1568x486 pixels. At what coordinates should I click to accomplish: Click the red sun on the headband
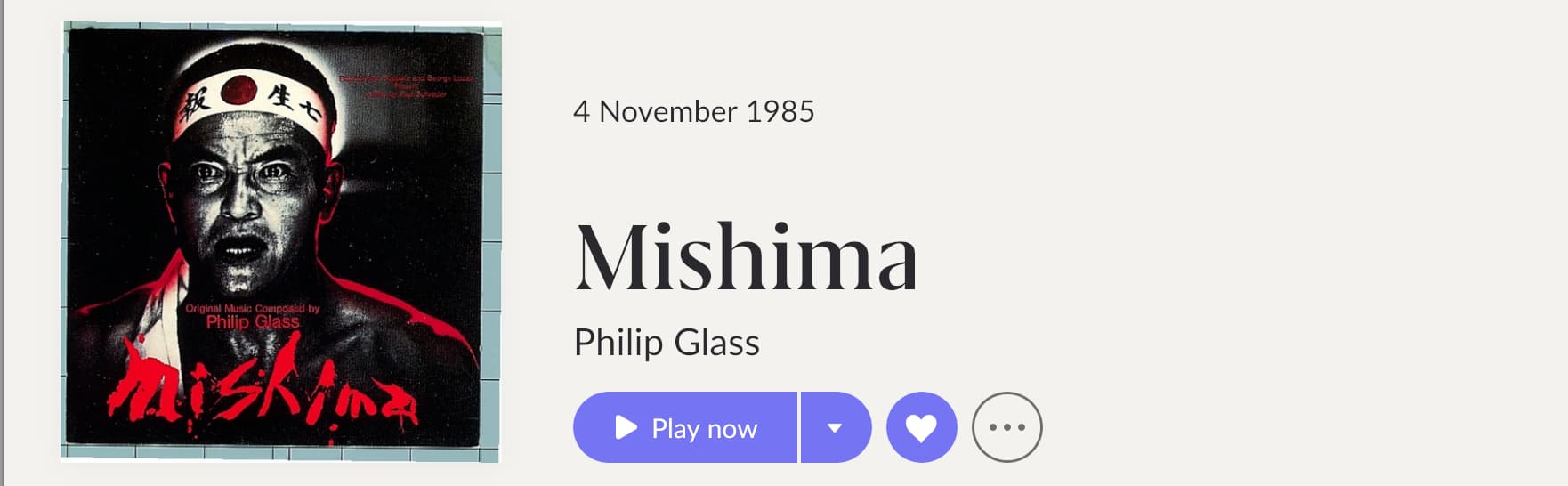pos(238,89)
